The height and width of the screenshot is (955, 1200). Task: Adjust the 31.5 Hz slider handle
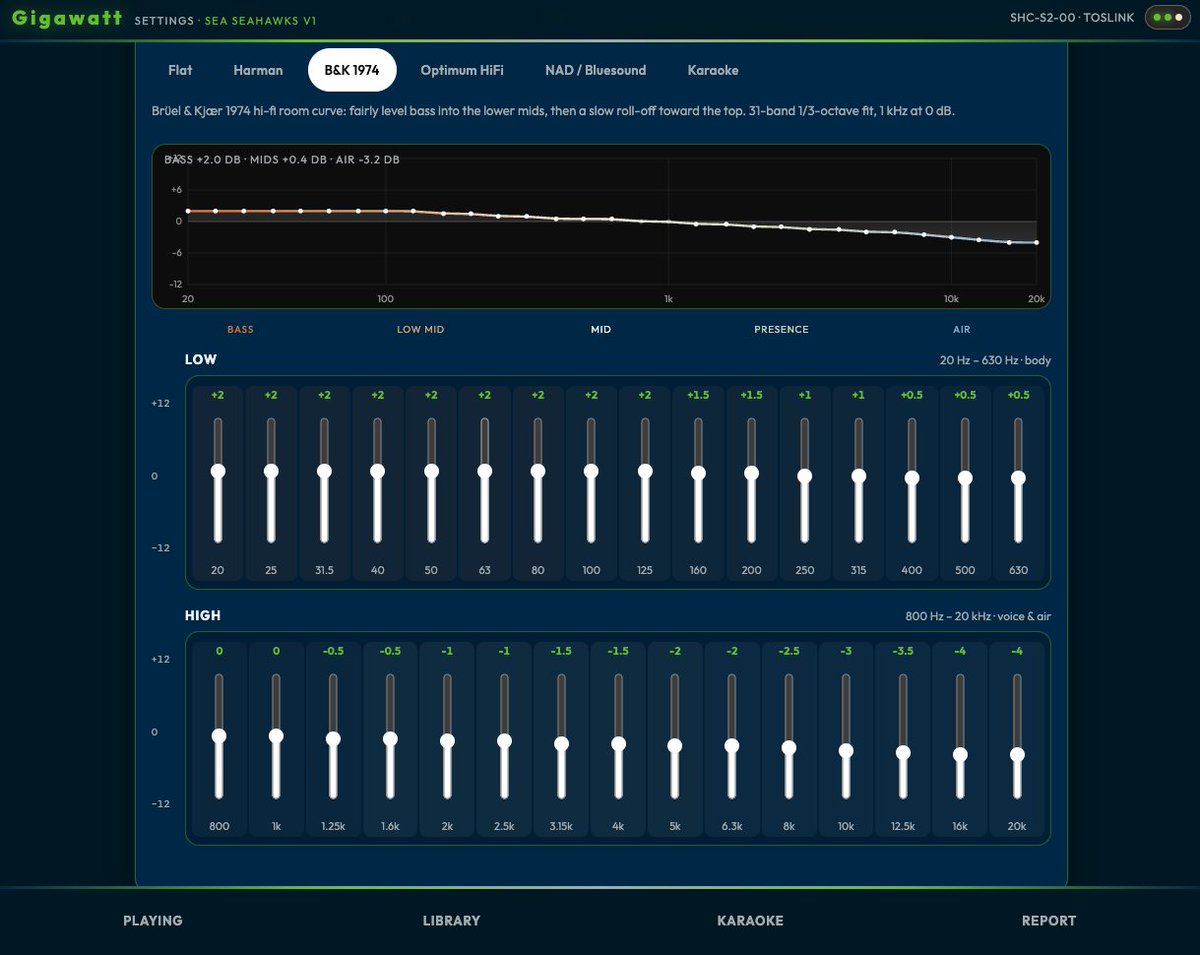(x=324, y=471)
